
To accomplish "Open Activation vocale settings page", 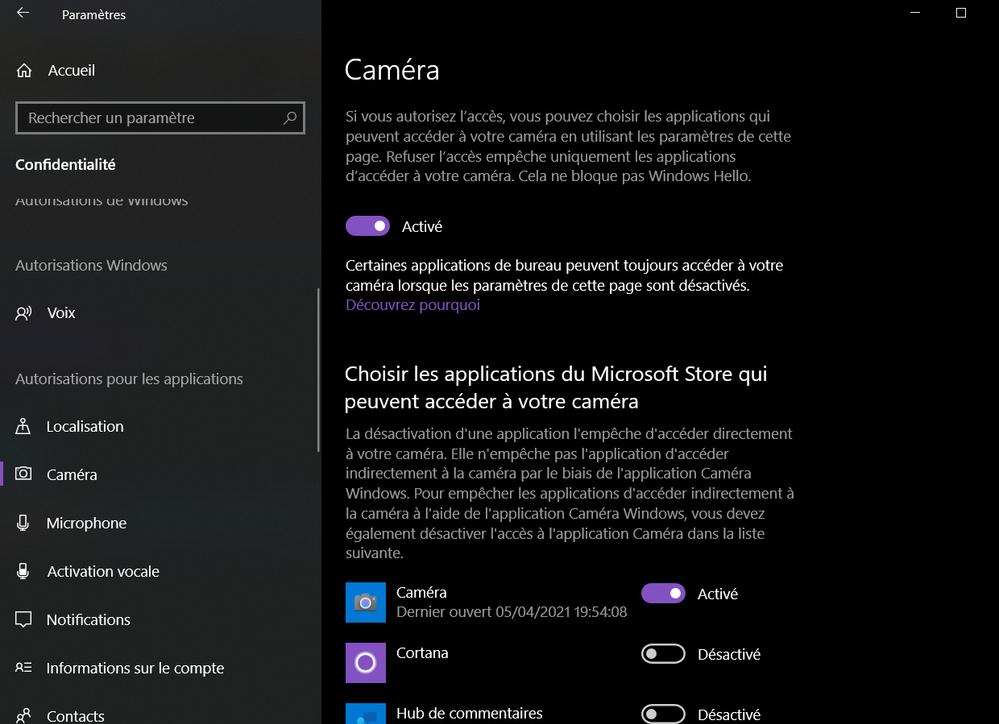I will [x=103, y=572].
